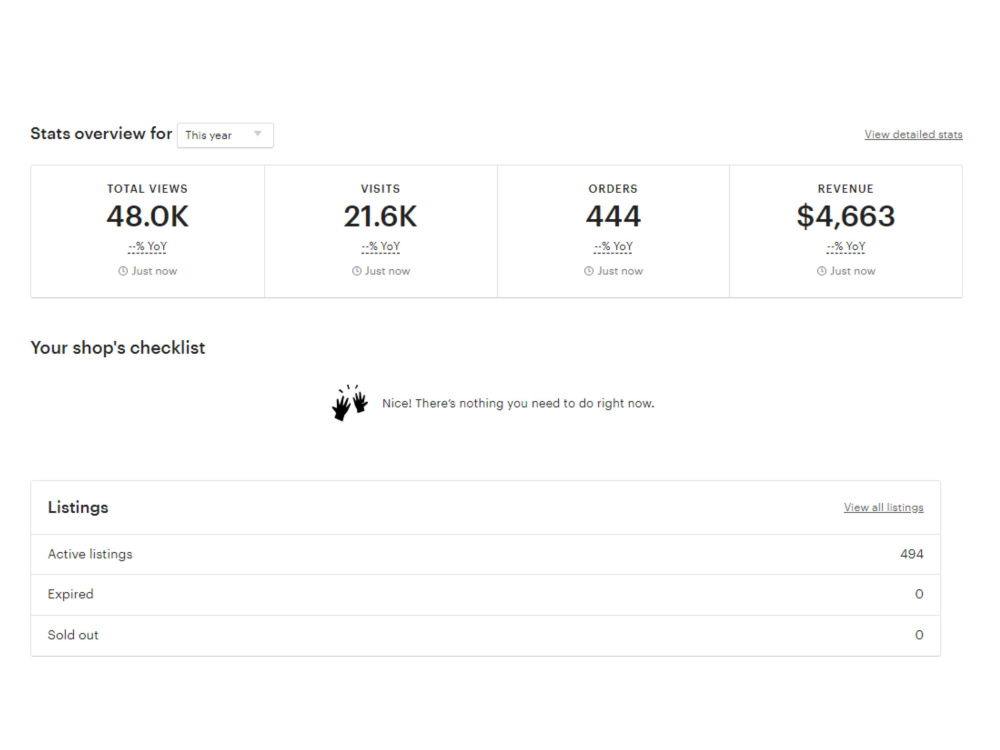
Task: Select the Orders 444 stat card
Action: tap(613, 231)
